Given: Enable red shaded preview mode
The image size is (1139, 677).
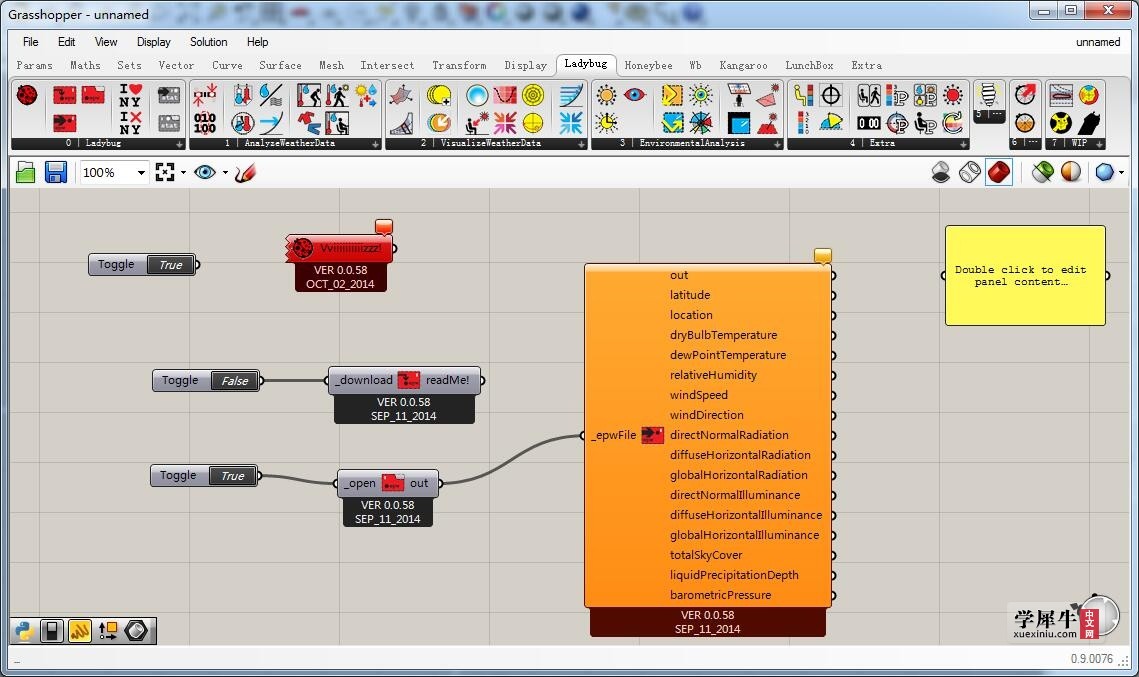Looking at the screenshot, I should click(x=999, y=172).
